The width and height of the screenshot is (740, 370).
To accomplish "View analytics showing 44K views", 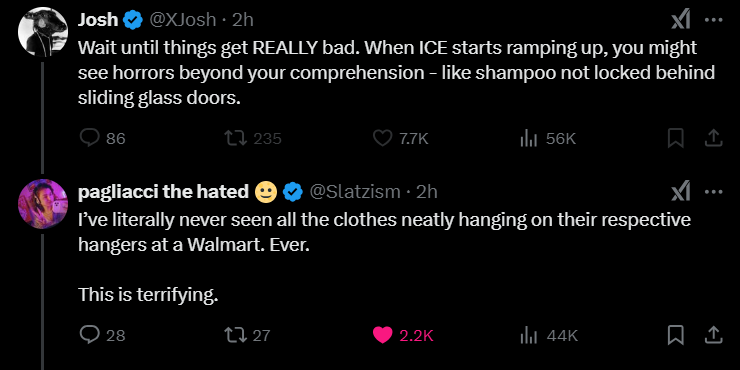I will pos(548,335).
